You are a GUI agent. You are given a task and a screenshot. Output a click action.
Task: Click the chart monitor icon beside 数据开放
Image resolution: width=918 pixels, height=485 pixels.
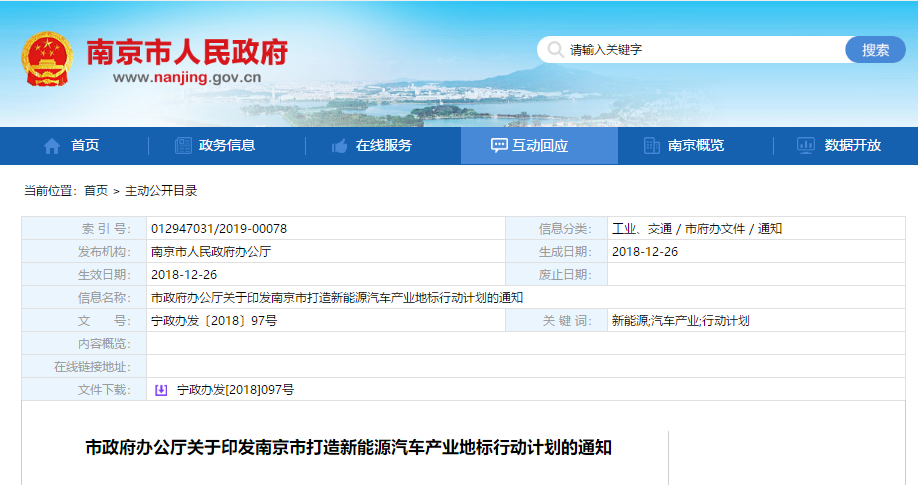806,145
